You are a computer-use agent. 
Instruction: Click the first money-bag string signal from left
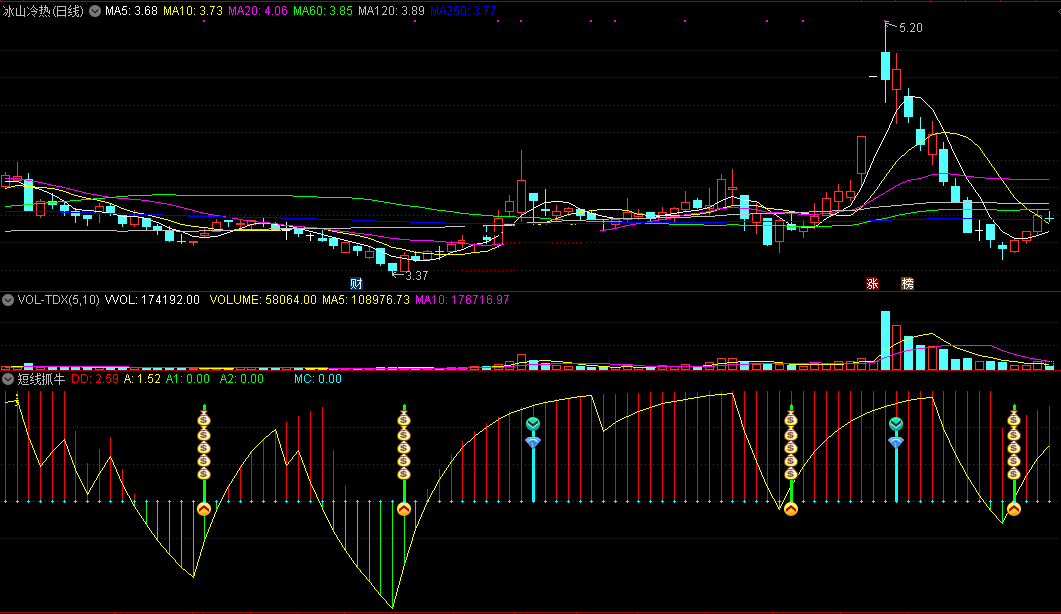point(204,447)
